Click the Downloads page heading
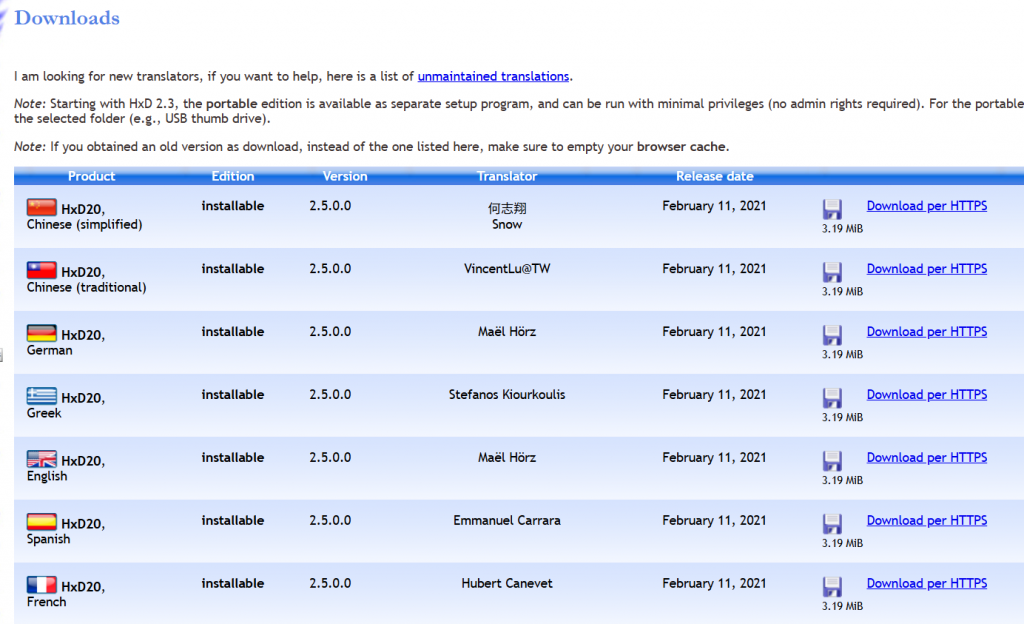The width and height of the screenshot is (1024, 624). [67, 18]
